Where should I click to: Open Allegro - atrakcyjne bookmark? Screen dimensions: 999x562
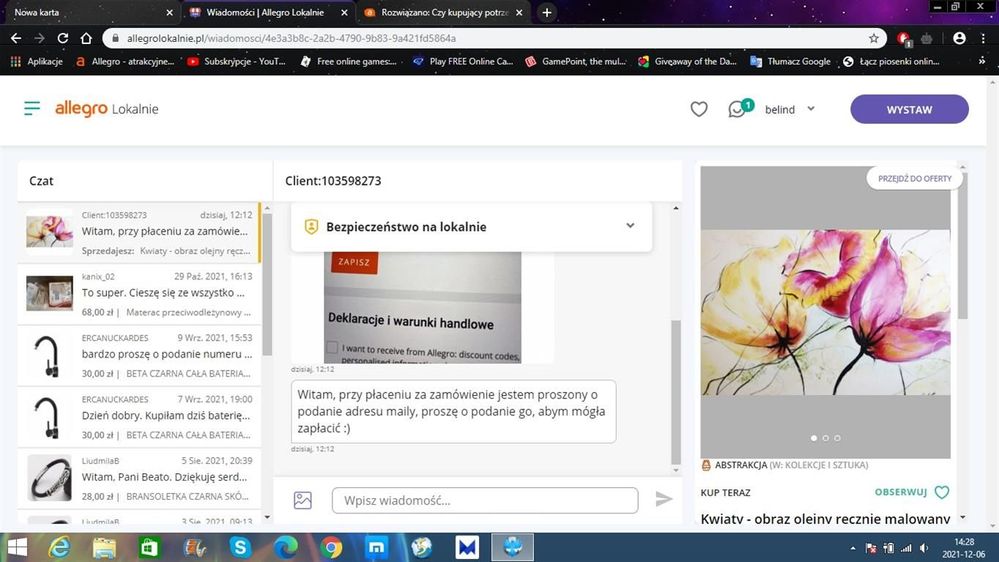[x=125, y=61]
